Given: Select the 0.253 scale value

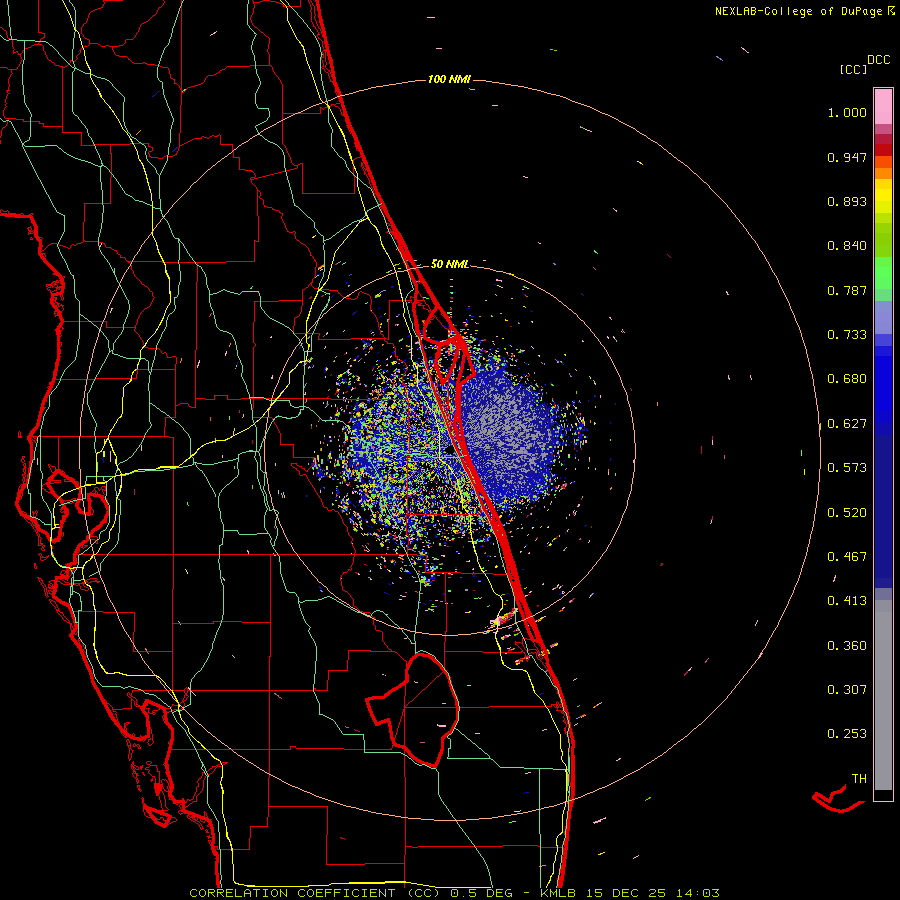Looking at the screenshot, I should (847, 734).
